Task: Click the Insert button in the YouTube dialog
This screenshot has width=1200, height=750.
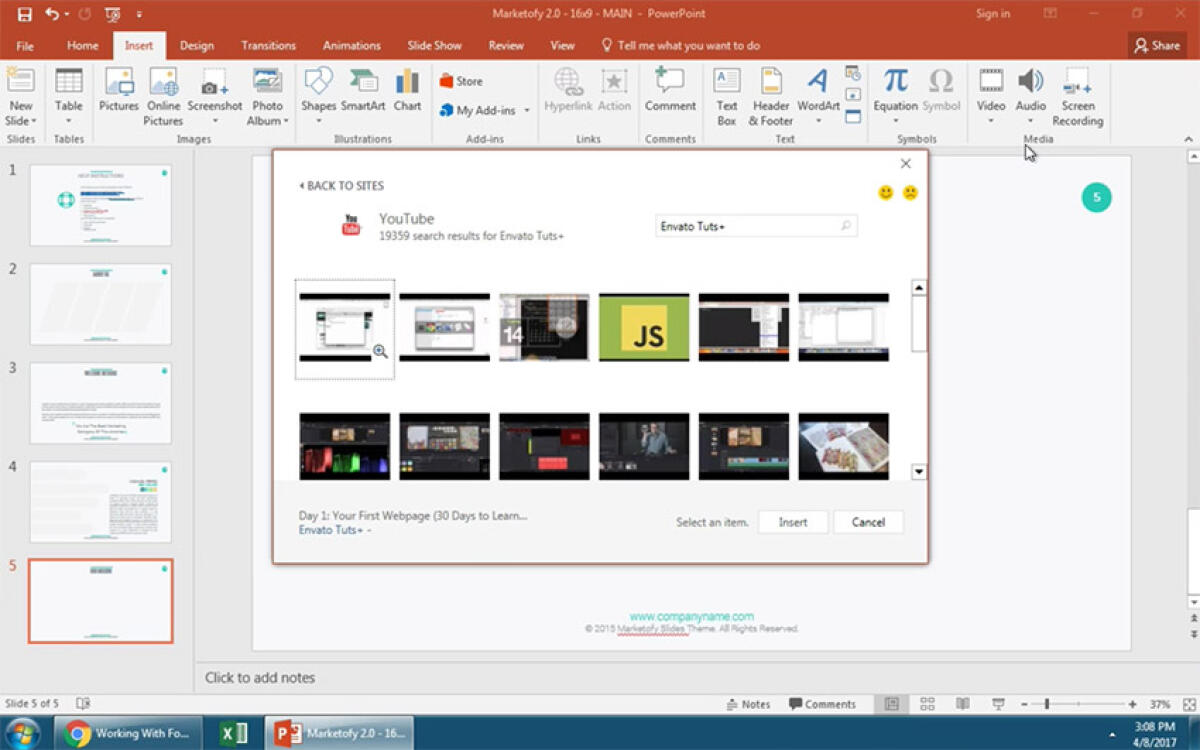Action: coord(792,521)
